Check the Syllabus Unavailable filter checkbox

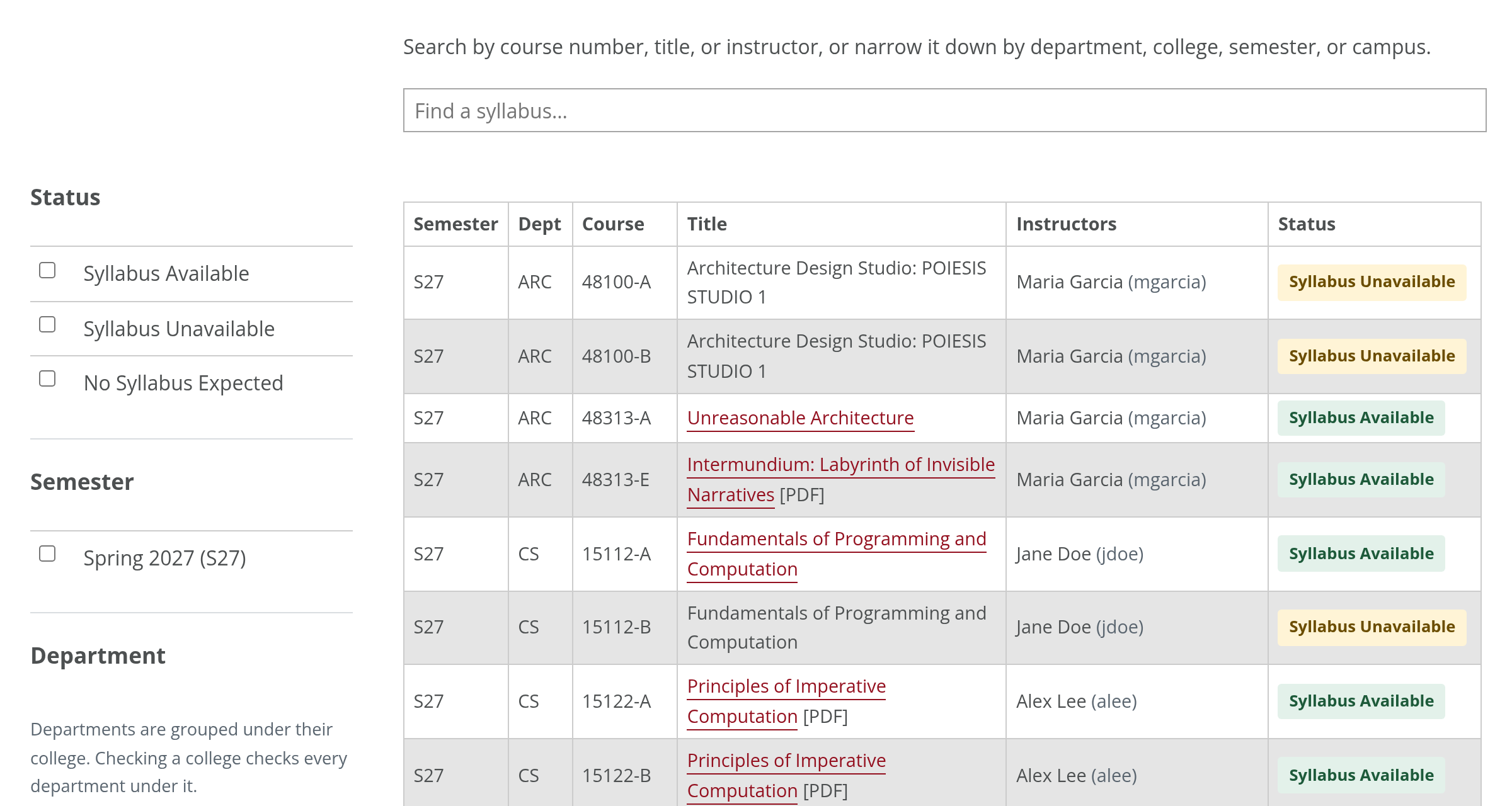click(47, 324)
